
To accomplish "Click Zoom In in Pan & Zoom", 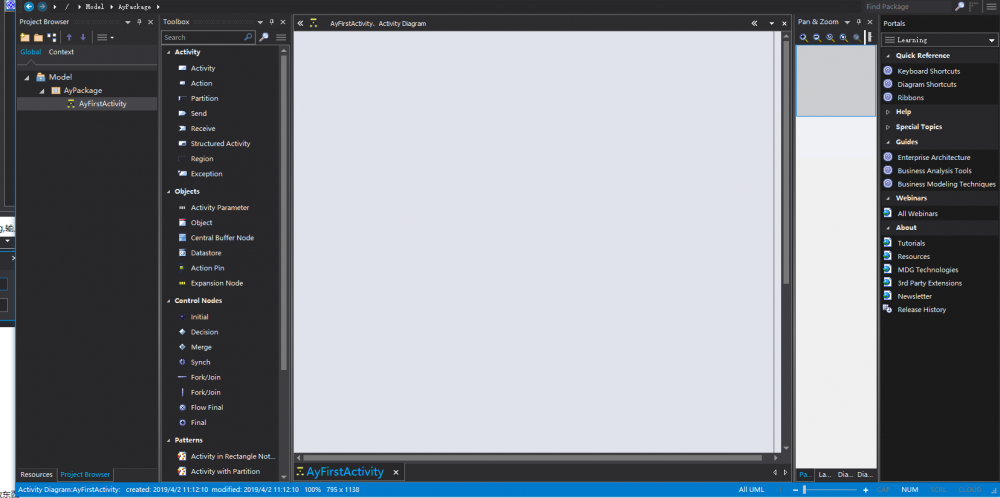I will 804,38.
